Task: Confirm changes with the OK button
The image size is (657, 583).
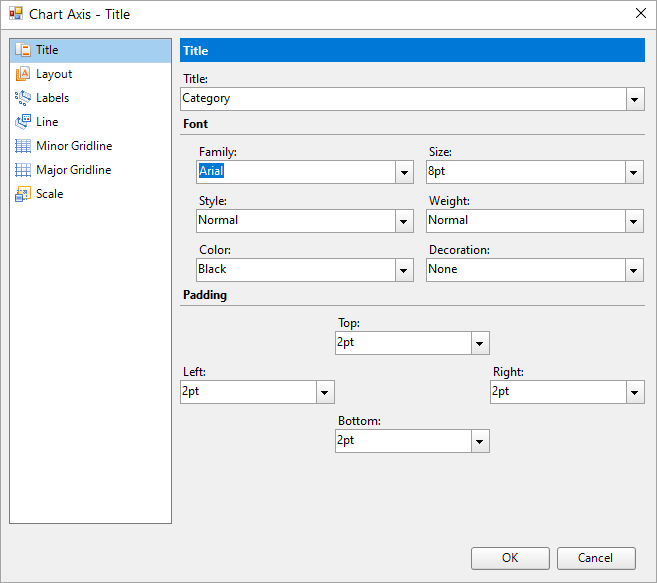Action: pyautogui.click(x=510, y=558)
